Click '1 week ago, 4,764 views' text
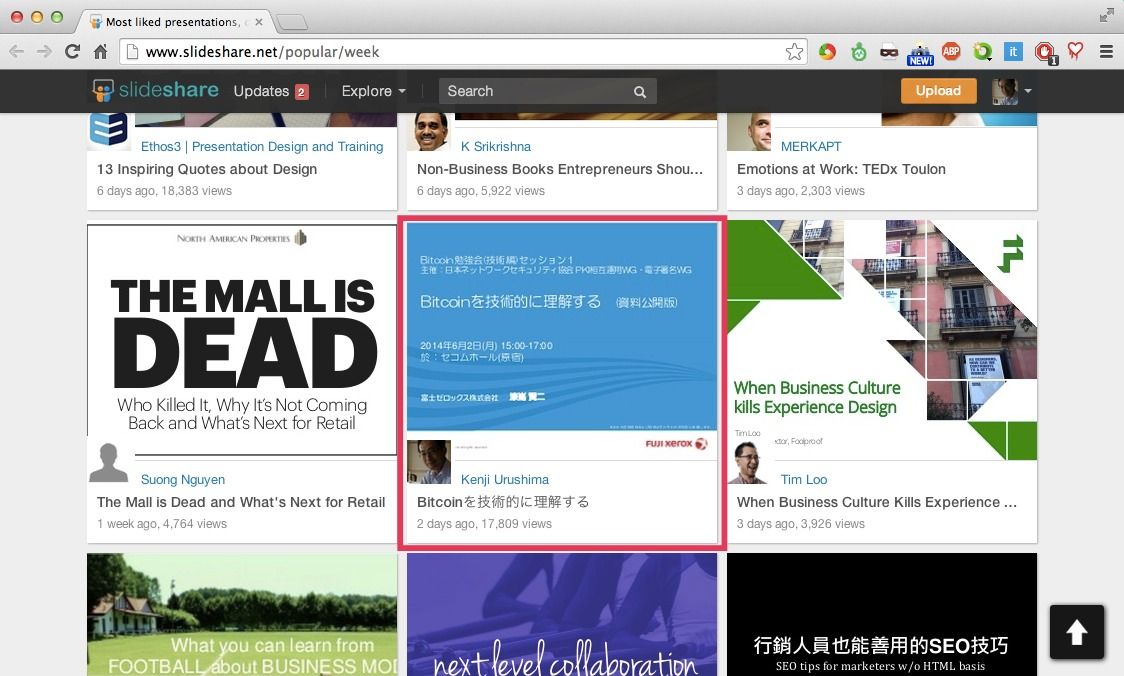Image resolution: width=1124 pixels, height=676 pixels. 162,524
